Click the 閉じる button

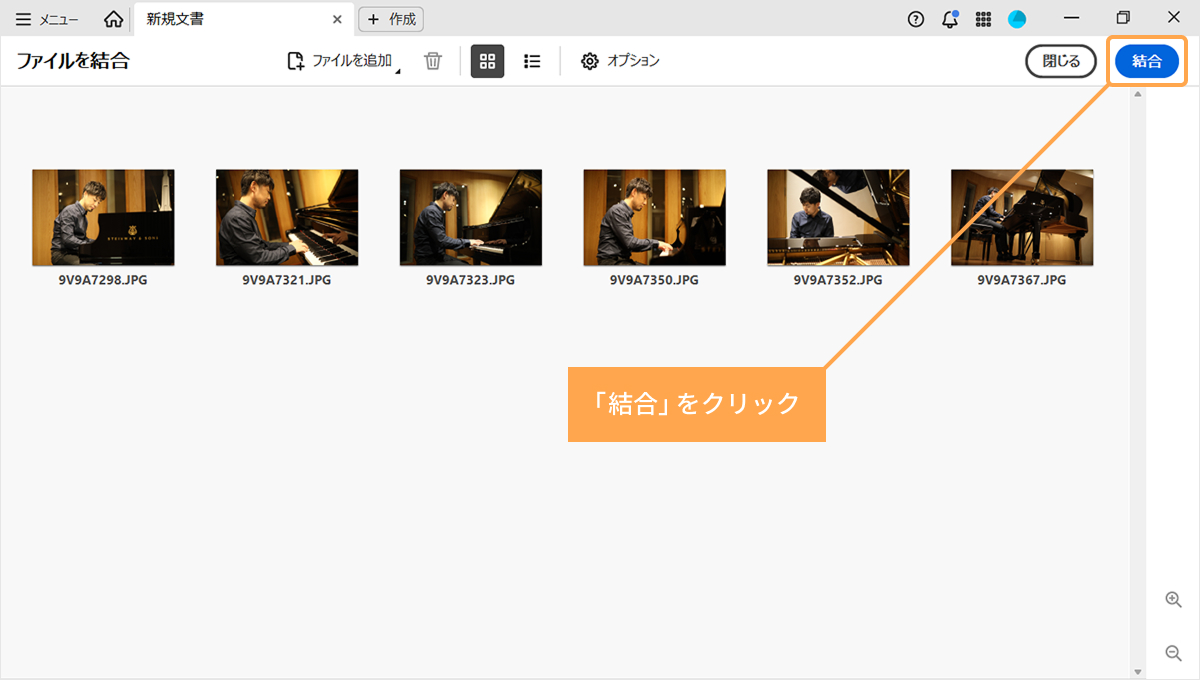pyautogui.click(x=1061, y=61)
